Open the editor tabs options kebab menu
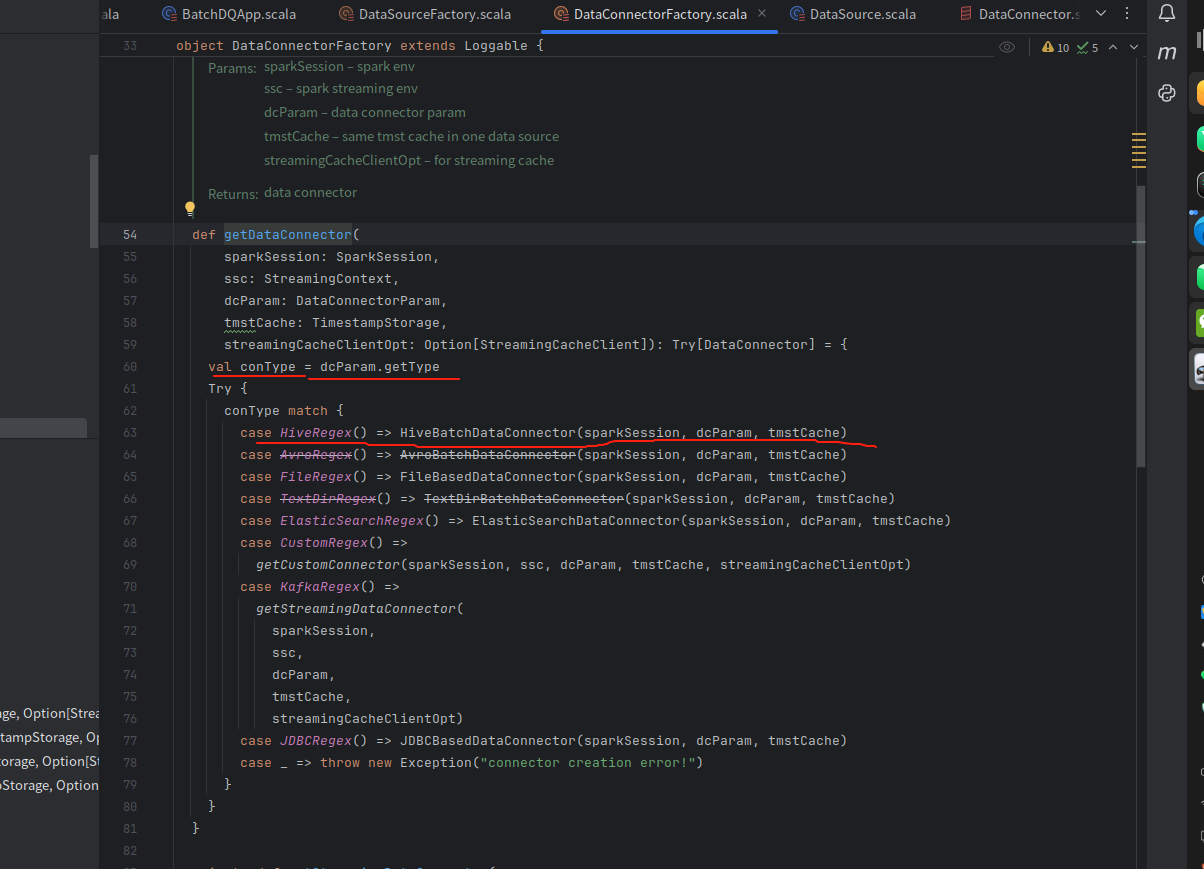The width and height of the screenshot is (1204, 869). point(1126,14)
